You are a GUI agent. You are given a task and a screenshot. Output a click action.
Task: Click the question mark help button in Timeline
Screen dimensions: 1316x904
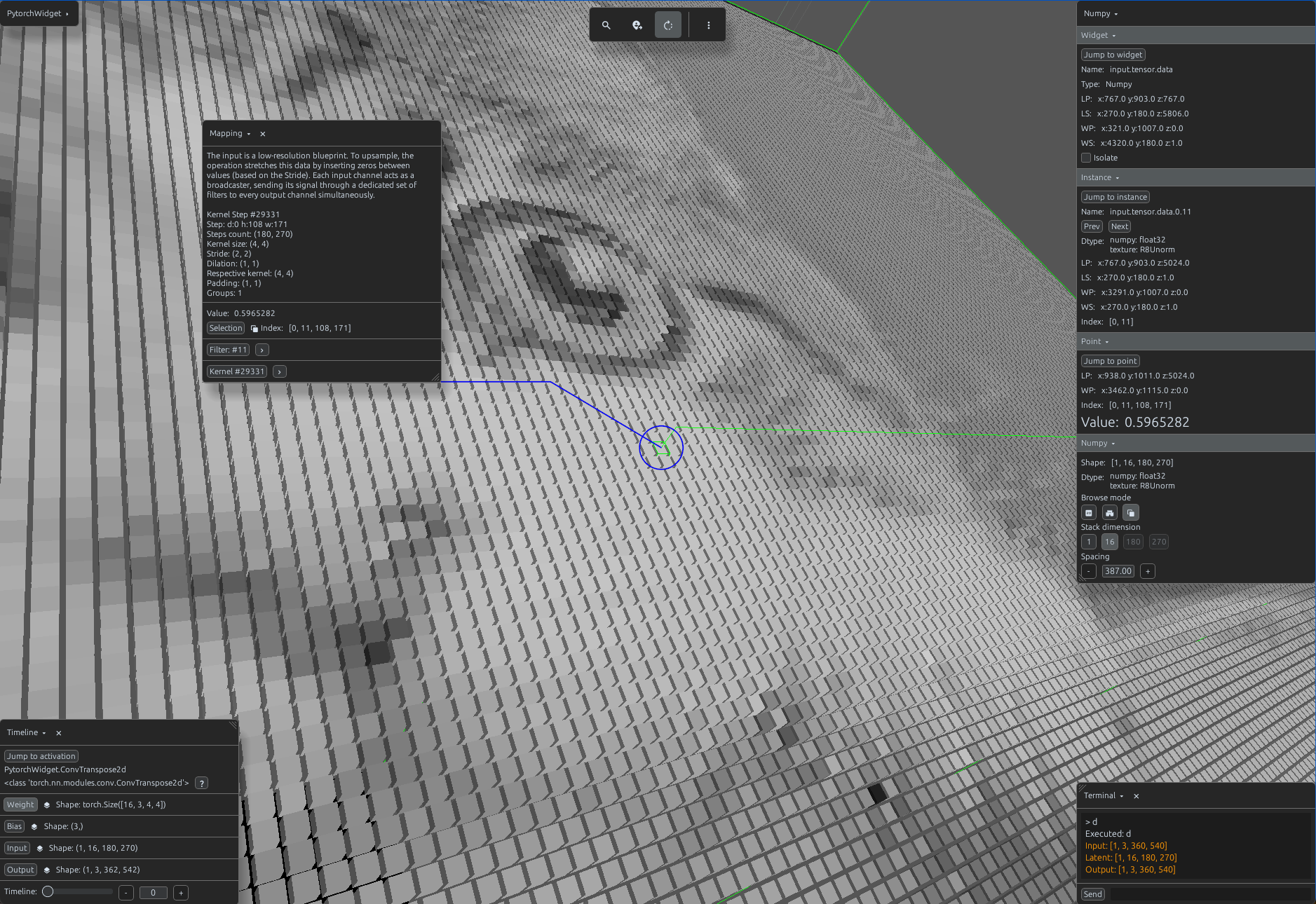pos(201,783)
